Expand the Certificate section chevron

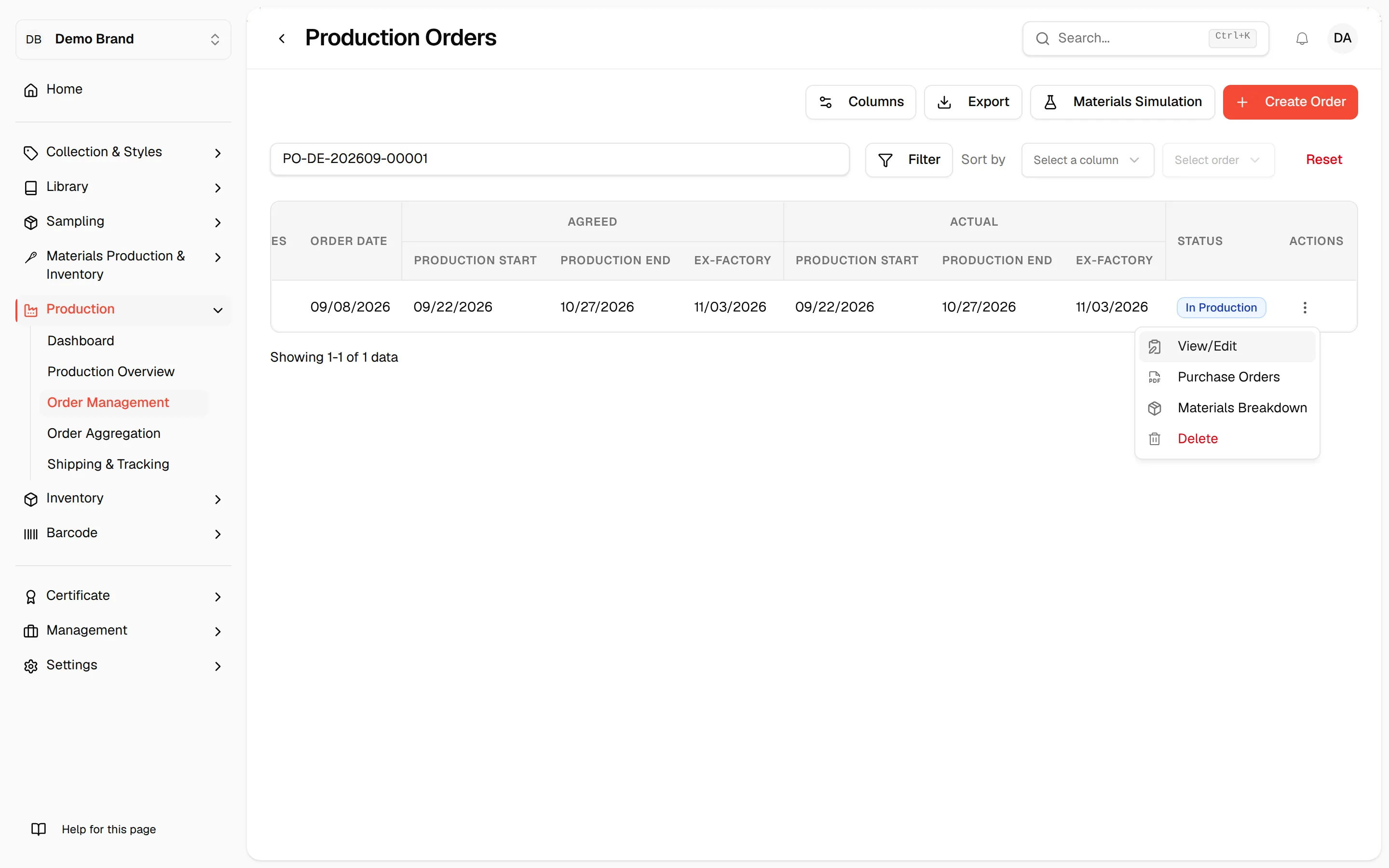218,597
